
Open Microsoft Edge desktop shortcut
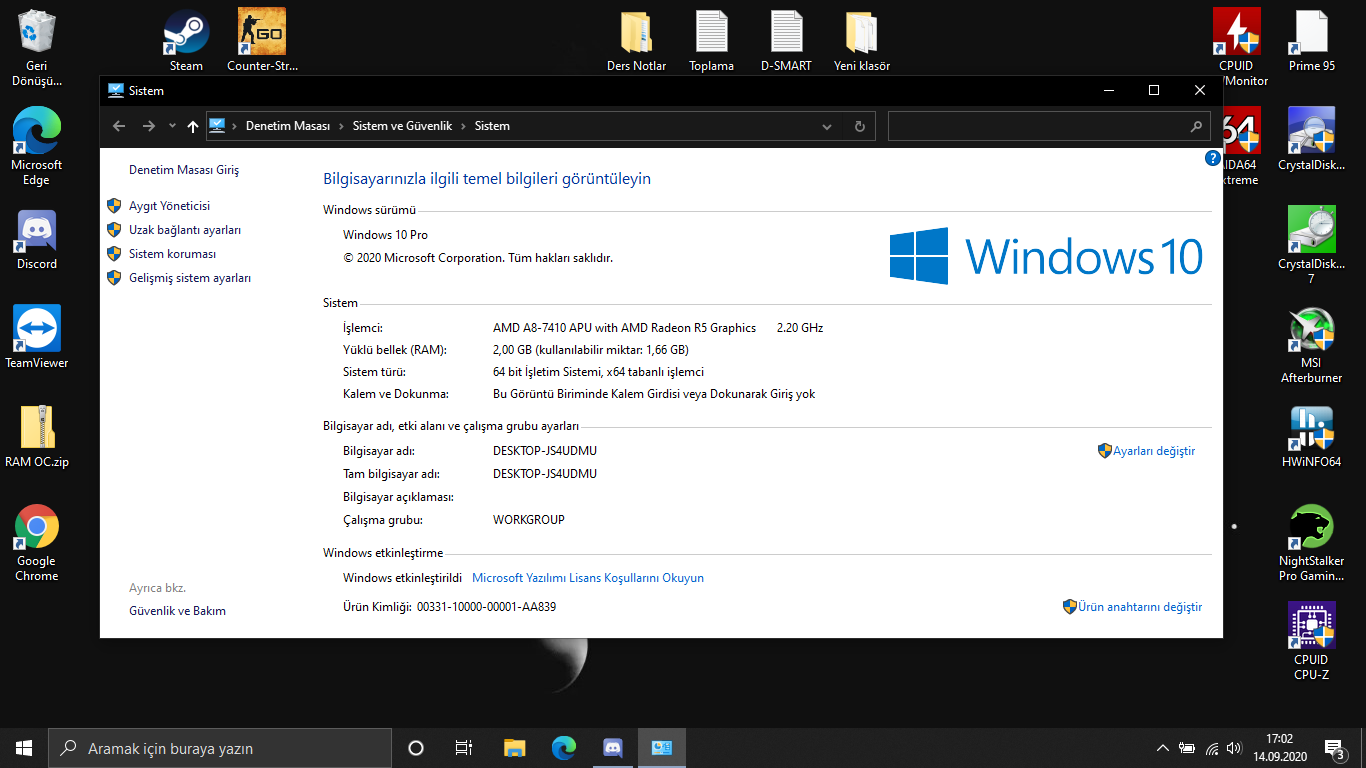click(x=37, y=146)
